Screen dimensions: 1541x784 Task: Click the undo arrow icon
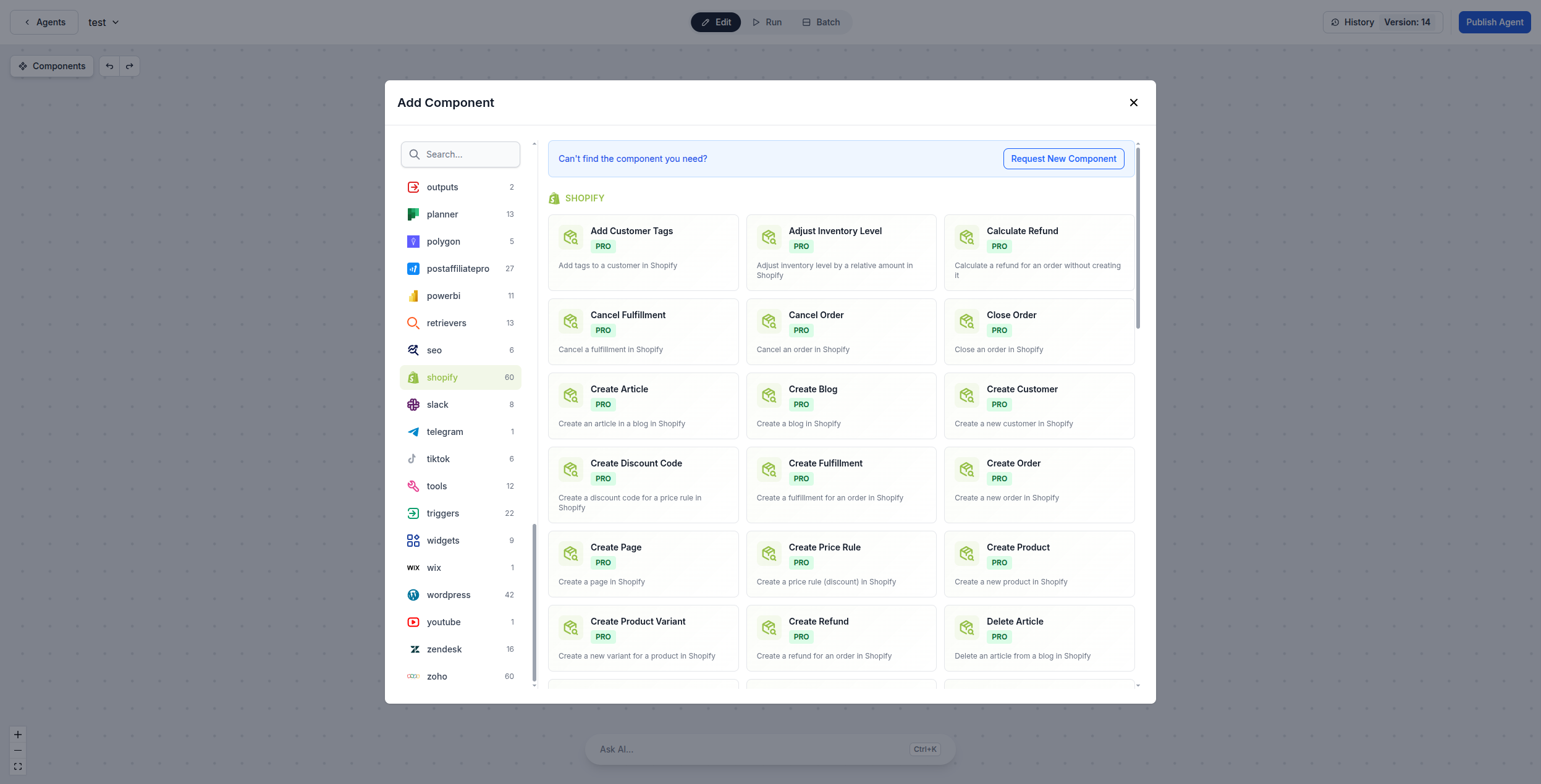(109, 65)
